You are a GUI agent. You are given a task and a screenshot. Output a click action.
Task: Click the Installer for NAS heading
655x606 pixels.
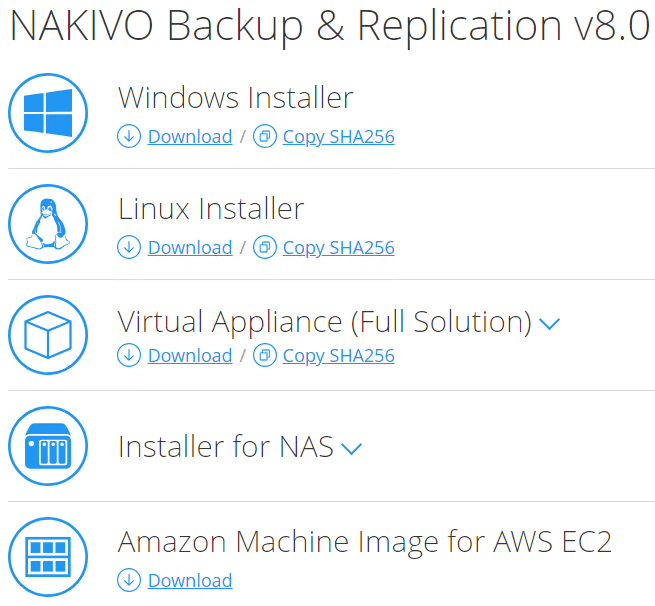[225, 446]
